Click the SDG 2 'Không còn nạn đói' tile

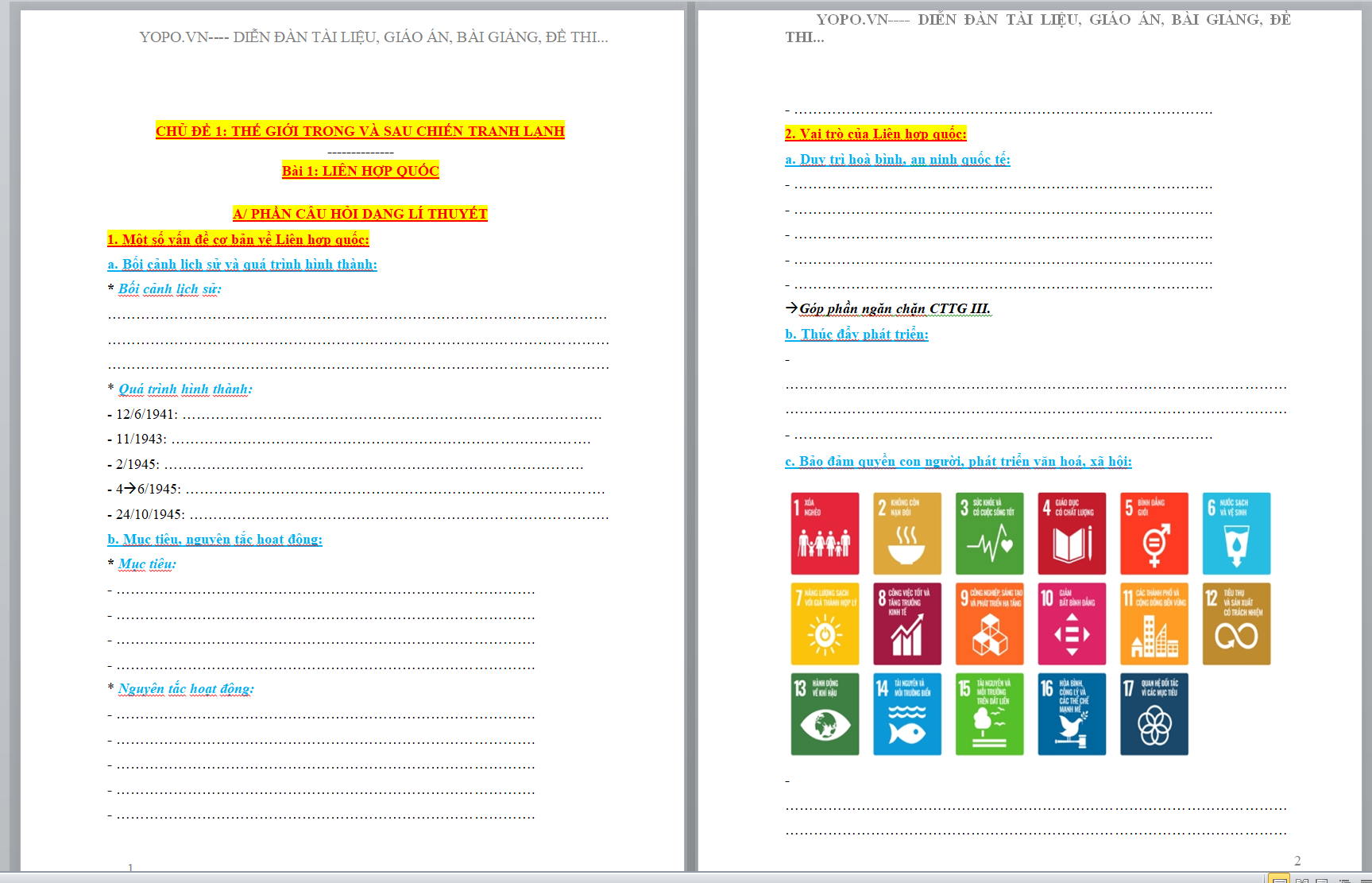pyautogui.click(x=907, y=533)
